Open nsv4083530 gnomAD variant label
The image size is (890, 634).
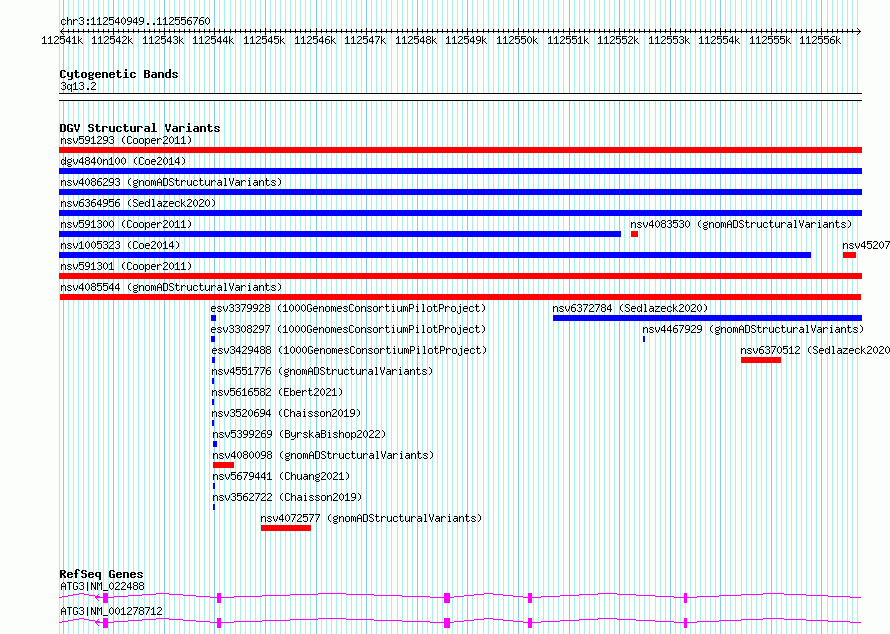coord(741,224)
